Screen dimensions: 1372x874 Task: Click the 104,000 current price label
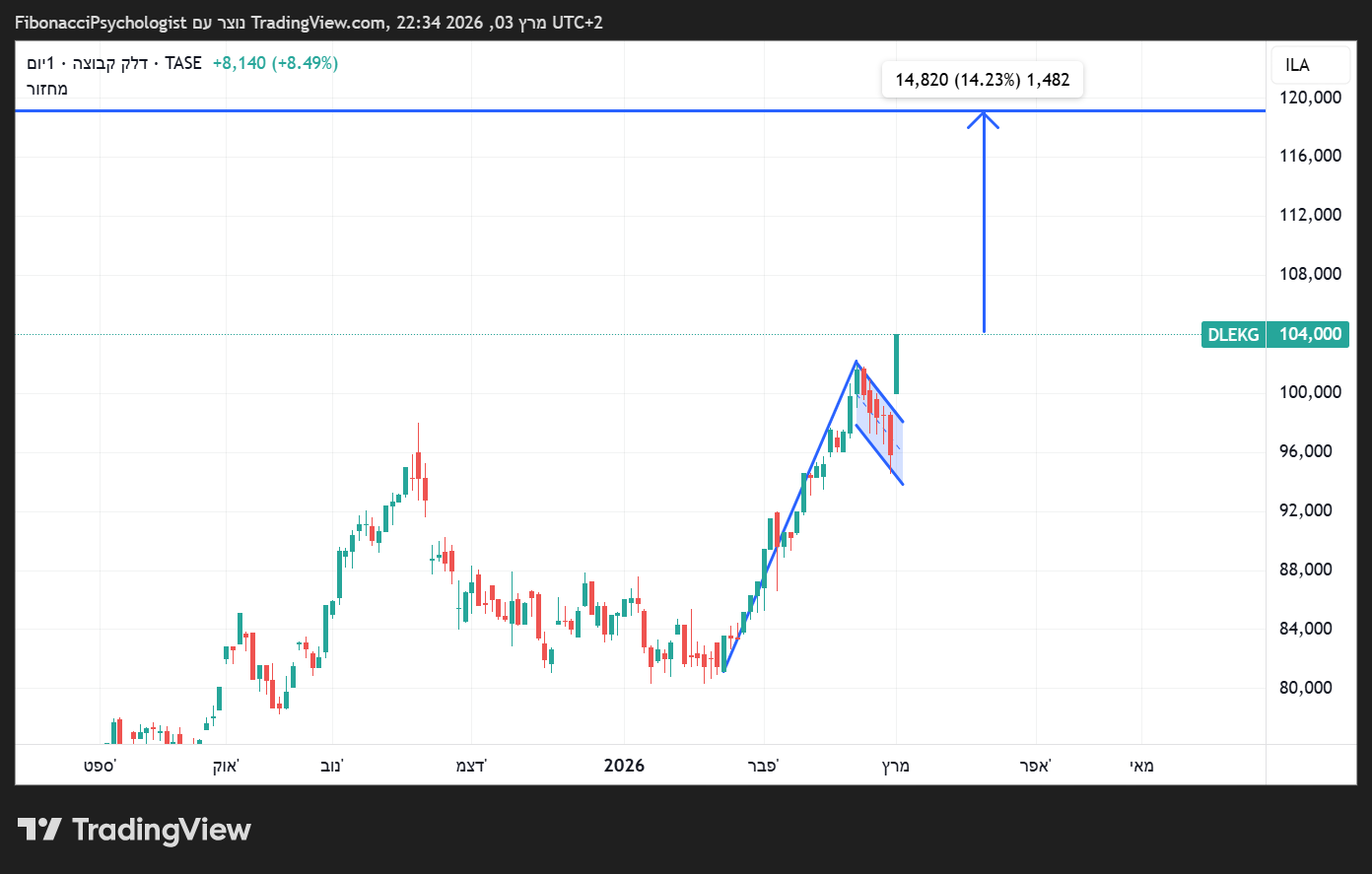pyautogui.click(x=1310, y=335)
